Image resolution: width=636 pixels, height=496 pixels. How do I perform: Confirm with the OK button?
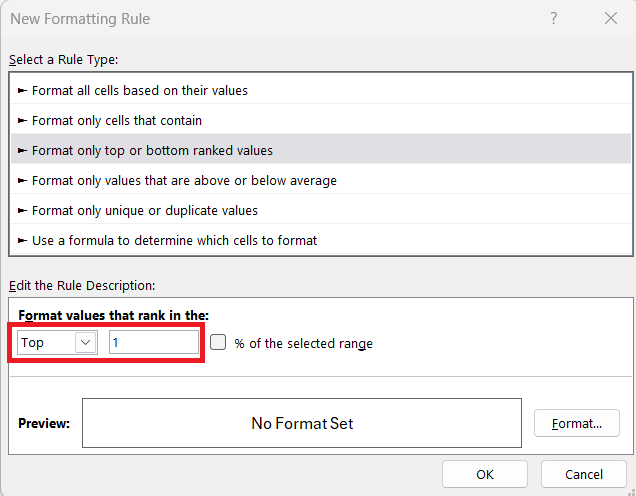(x=485, y=474)
